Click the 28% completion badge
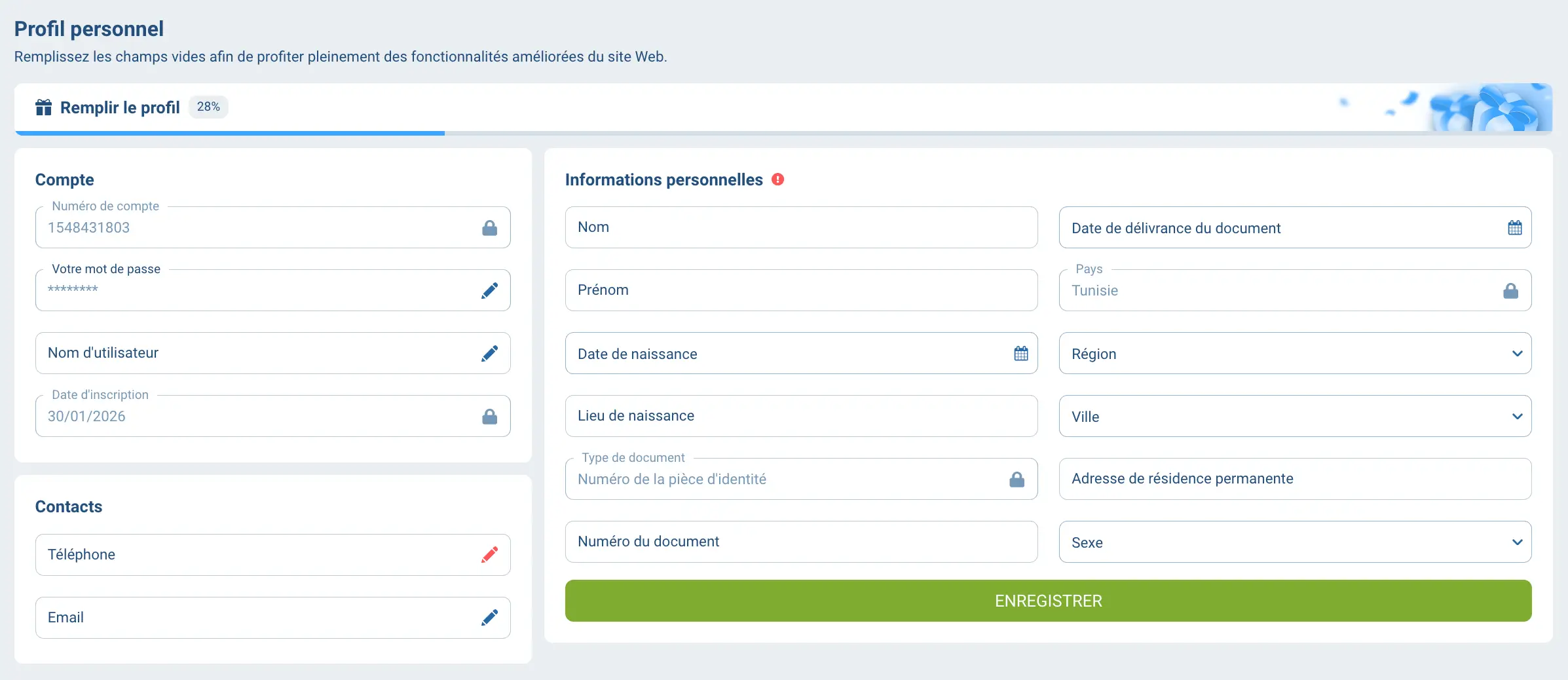 coord(208,107)
